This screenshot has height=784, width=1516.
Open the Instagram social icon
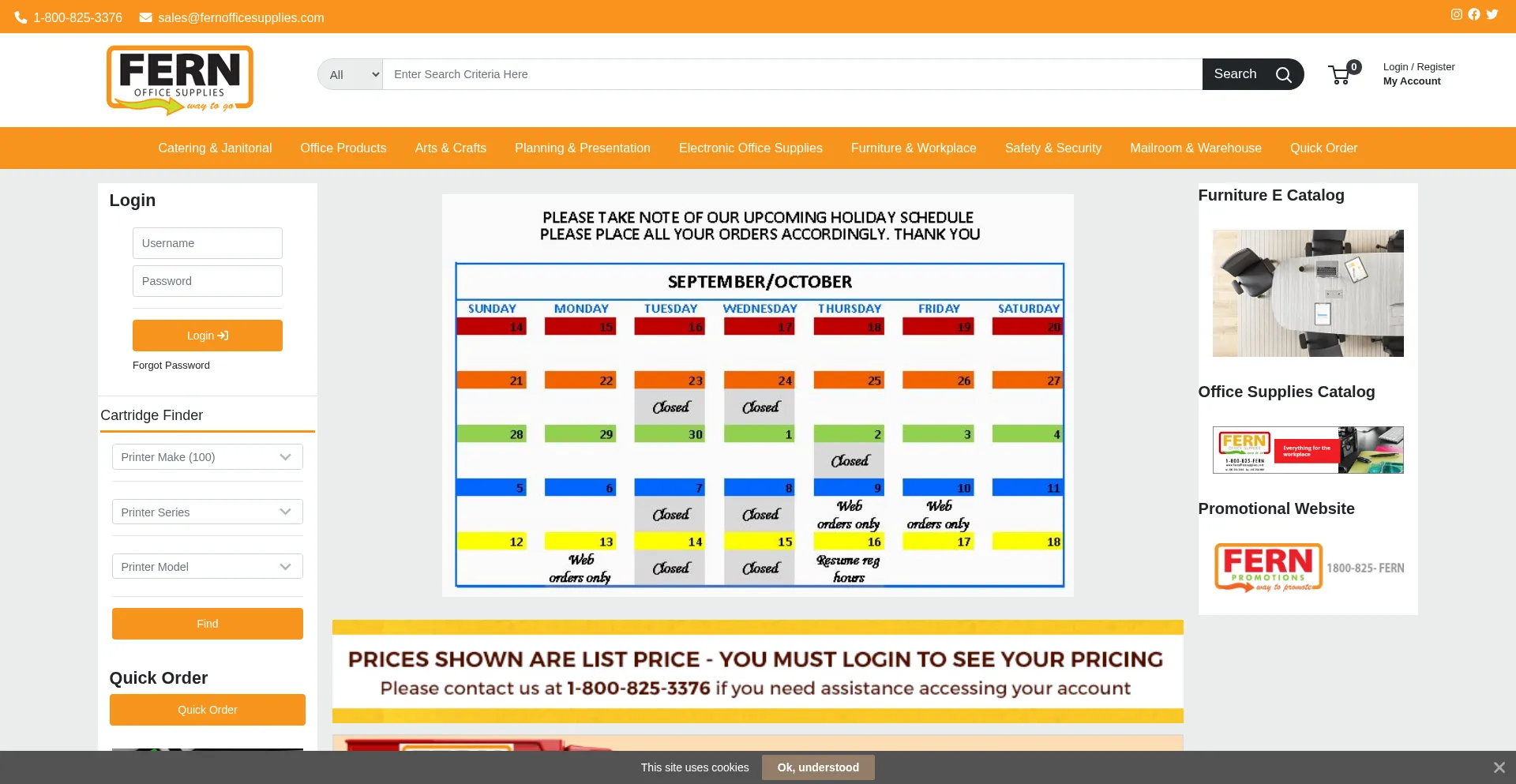point(1456,14)
